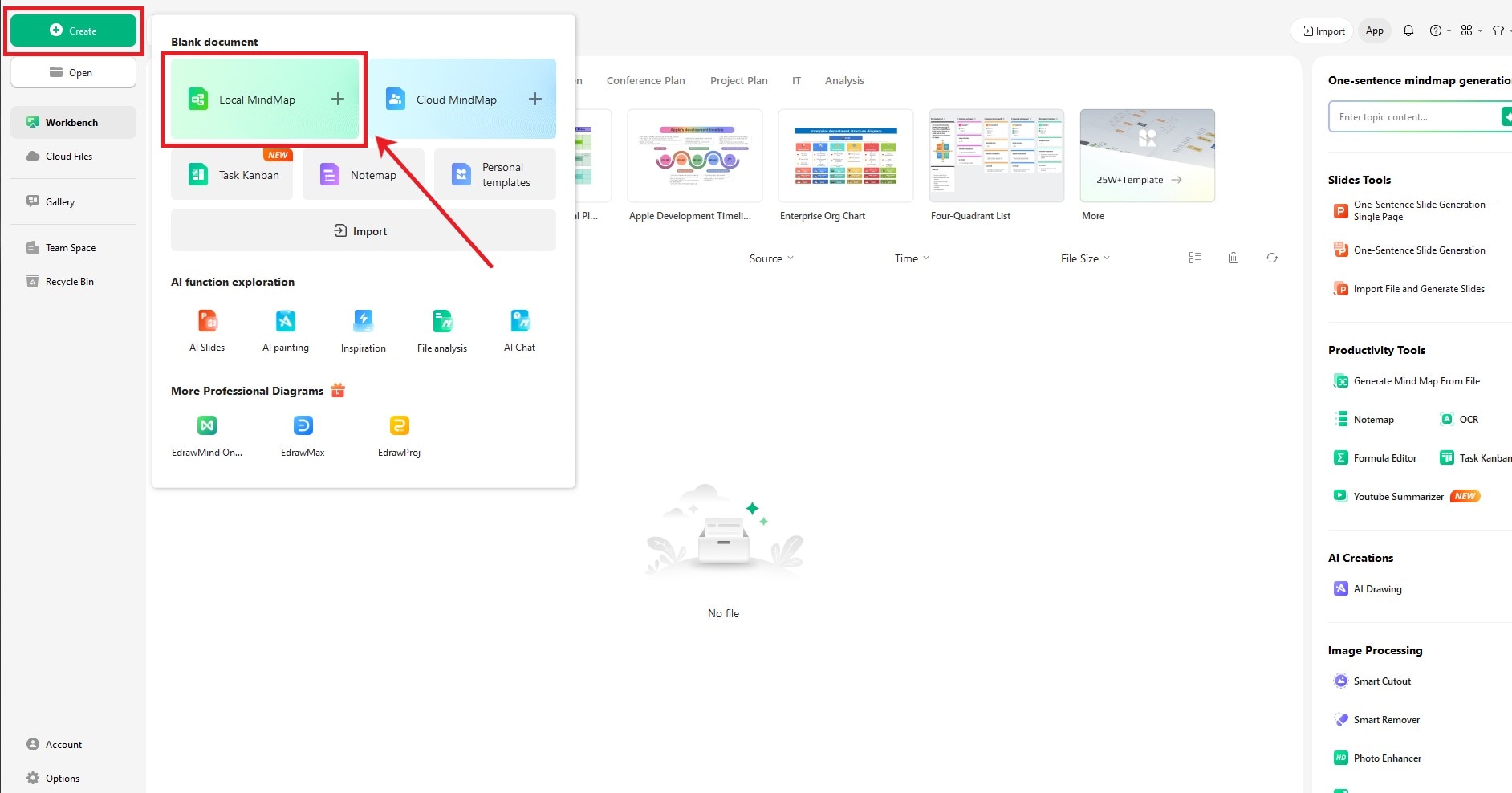Open Task Kanban in Productivity Tools
This screenshot has height=793, width=1512.
click(1475, 458)
